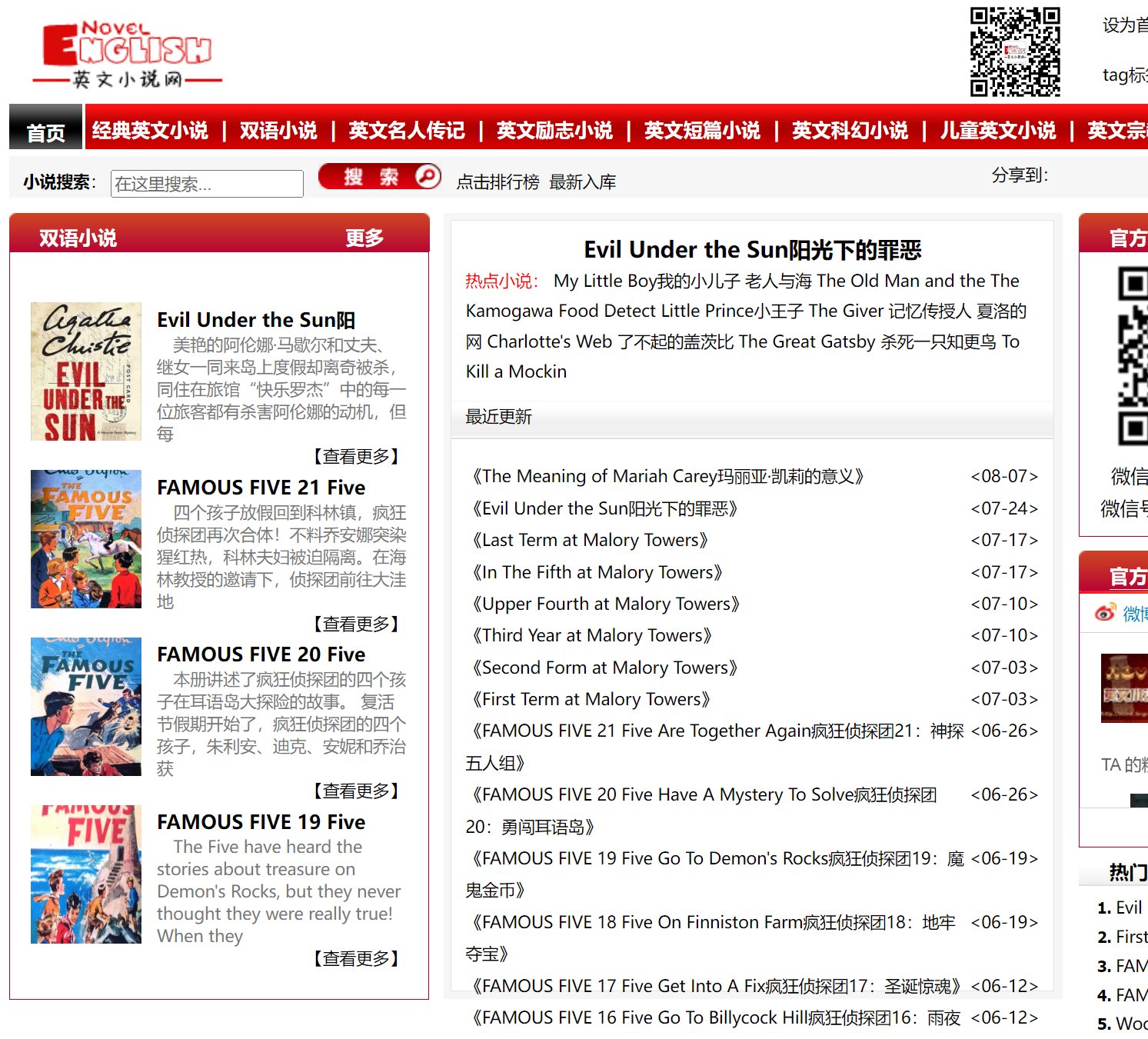Click the 最近更新 section heading

coord(499,418)
